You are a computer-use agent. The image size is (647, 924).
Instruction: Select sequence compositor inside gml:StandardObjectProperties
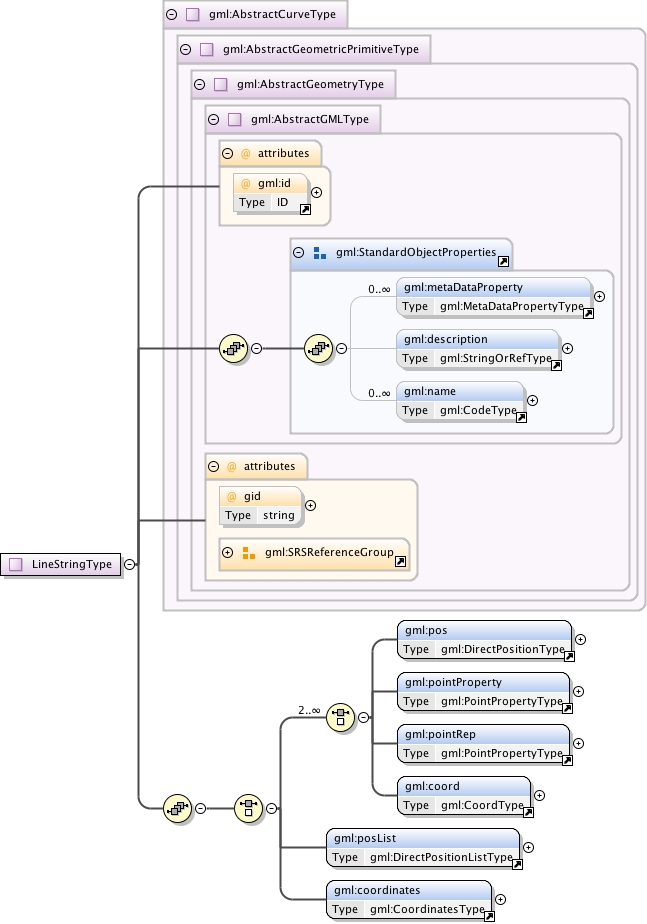point(319,348)
